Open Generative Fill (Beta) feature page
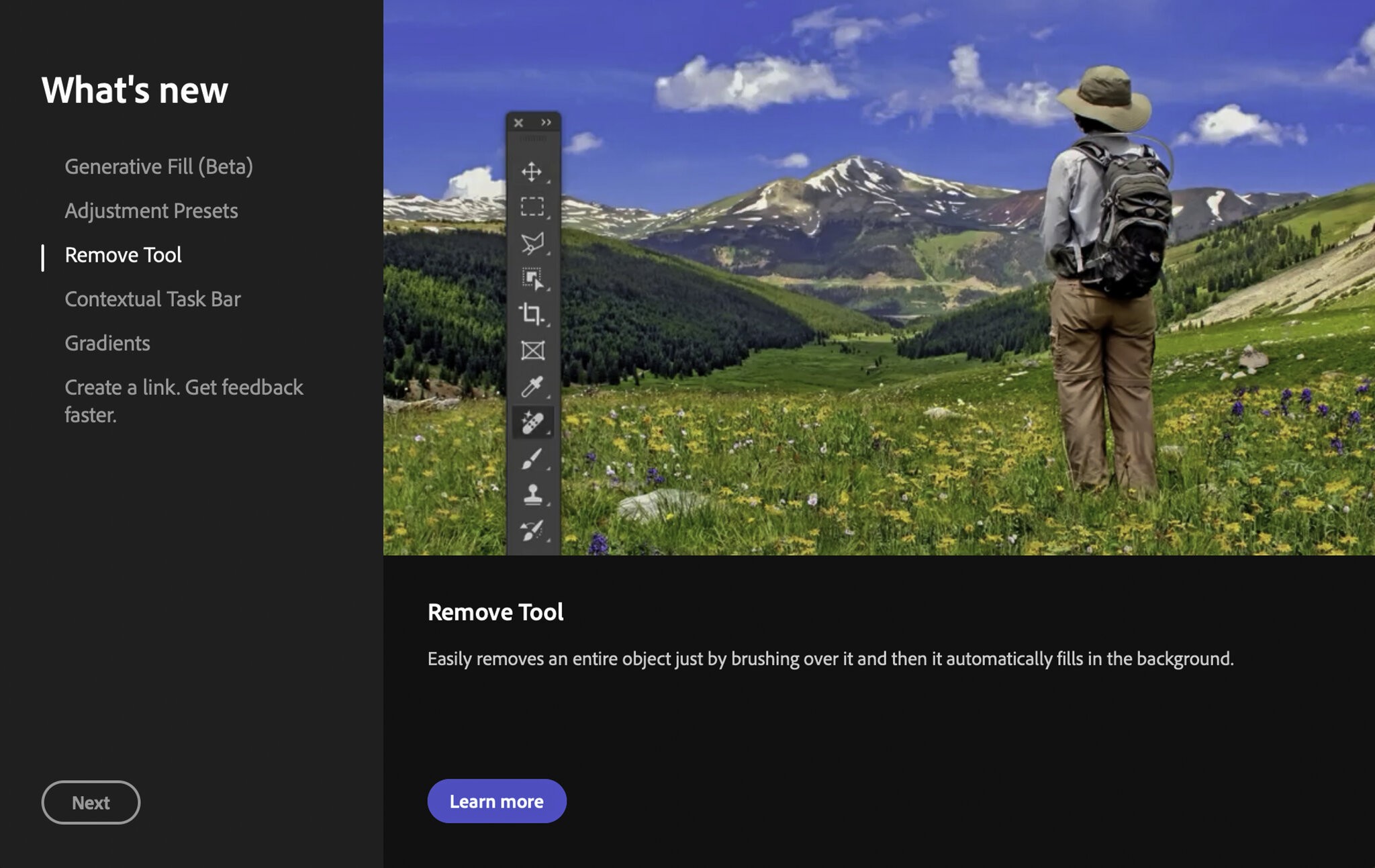Screen dimensions: 1375x868 coord(158,166)
